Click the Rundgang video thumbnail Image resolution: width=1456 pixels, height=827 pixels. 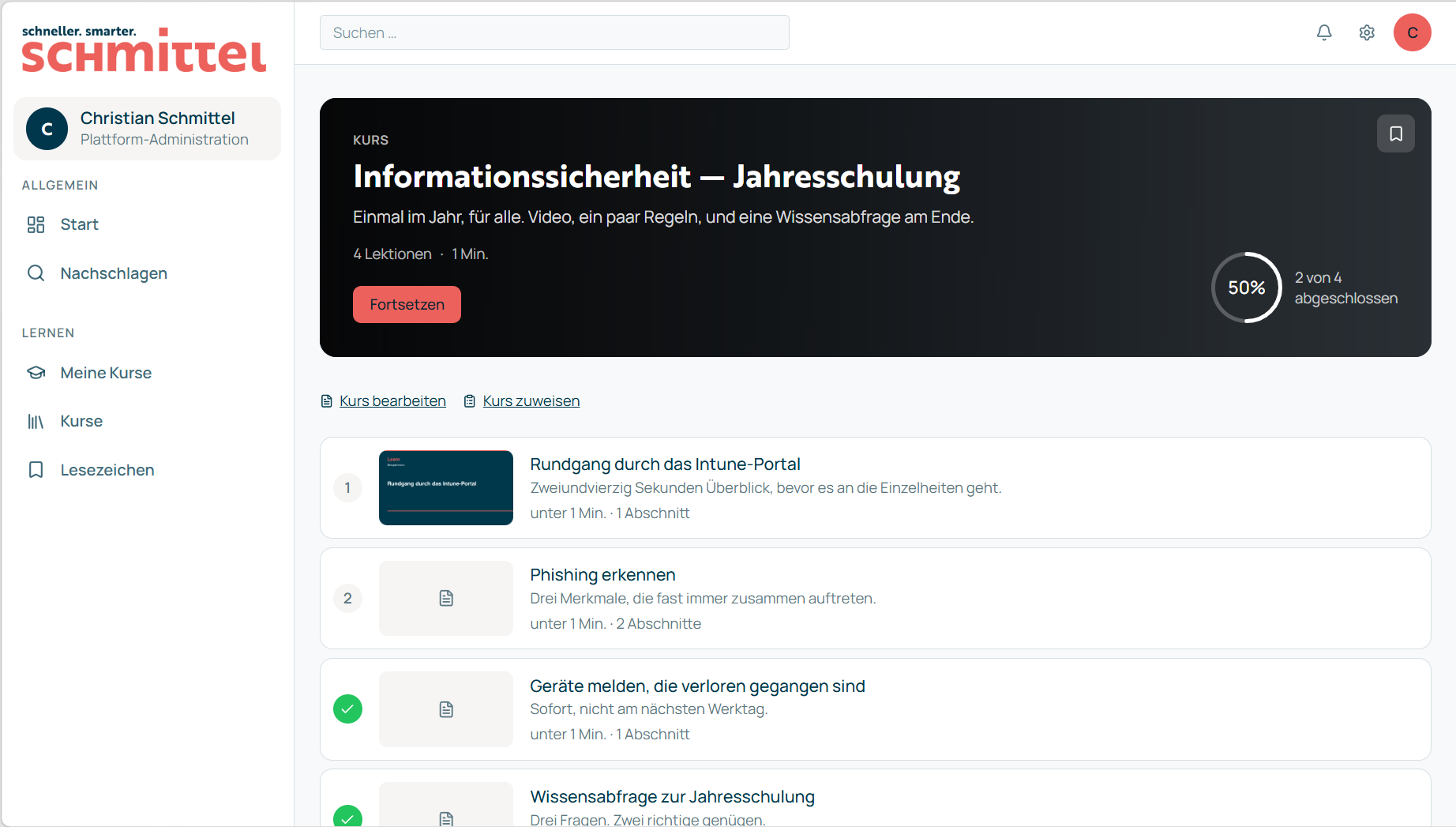446,487
